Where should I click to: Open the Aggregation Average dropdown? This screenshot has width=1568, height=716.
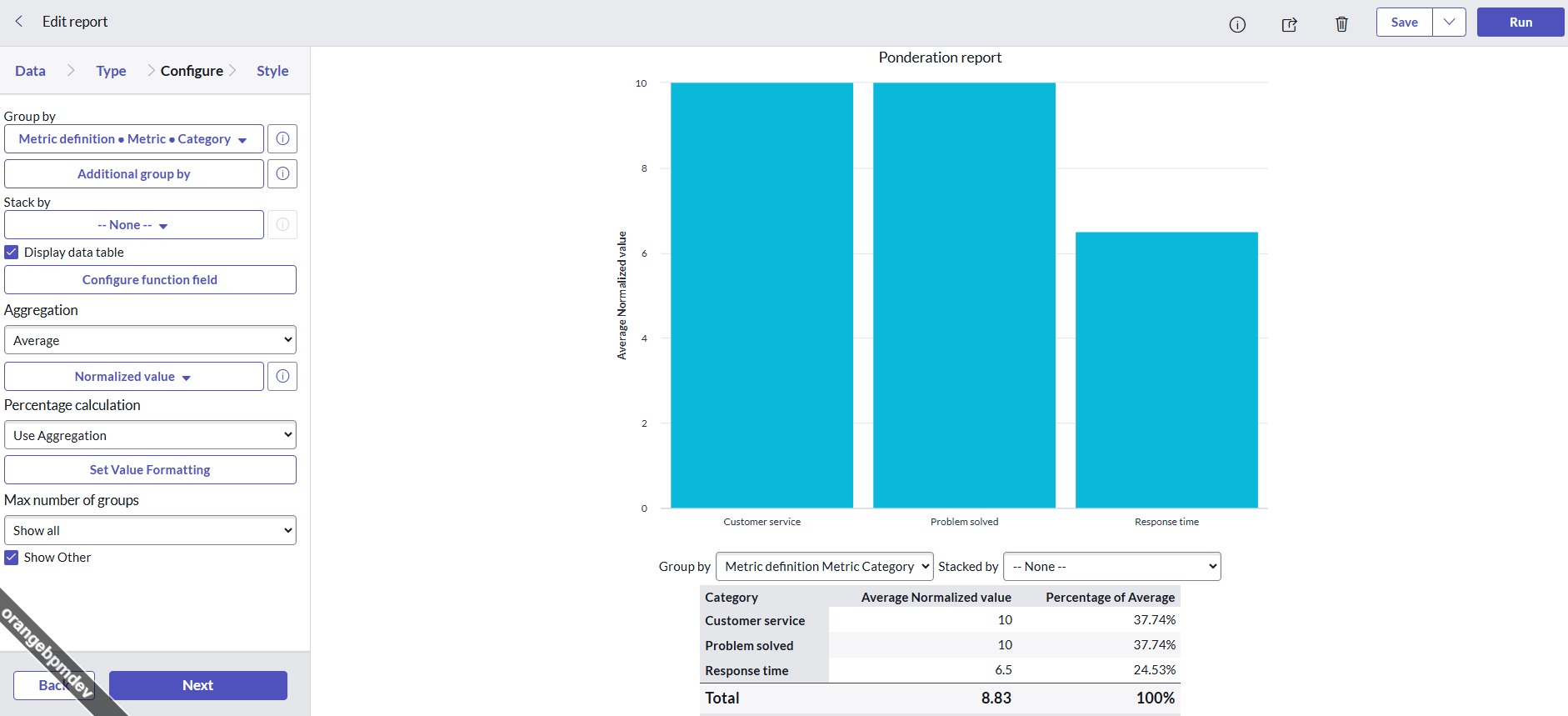coord(150,340)
